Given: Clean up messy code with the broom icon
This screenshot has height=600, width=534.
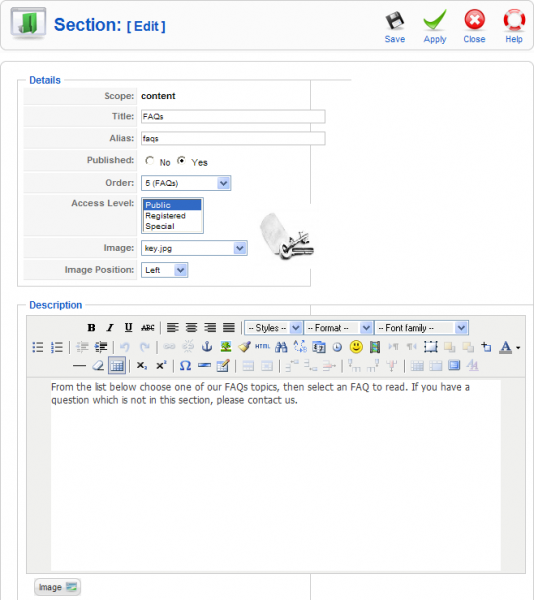Looking at the screenshot, I should (244, 347).
